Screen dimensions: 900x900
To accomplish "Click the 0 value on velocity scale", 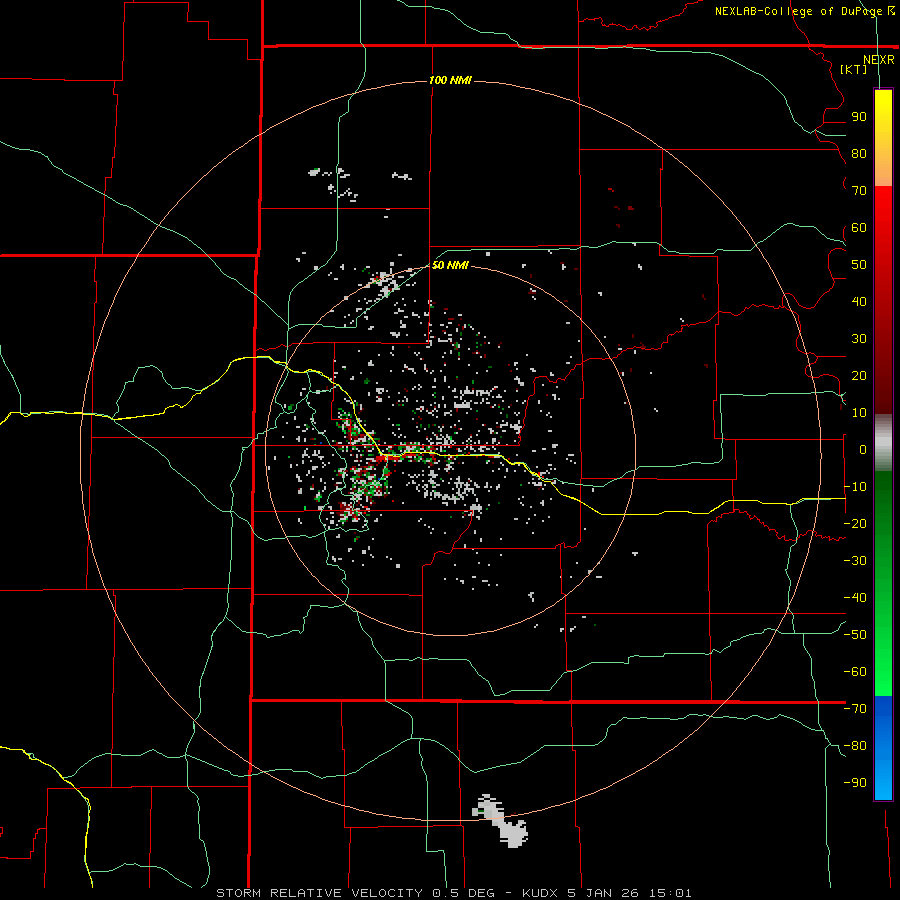I will tap(863, 450).
